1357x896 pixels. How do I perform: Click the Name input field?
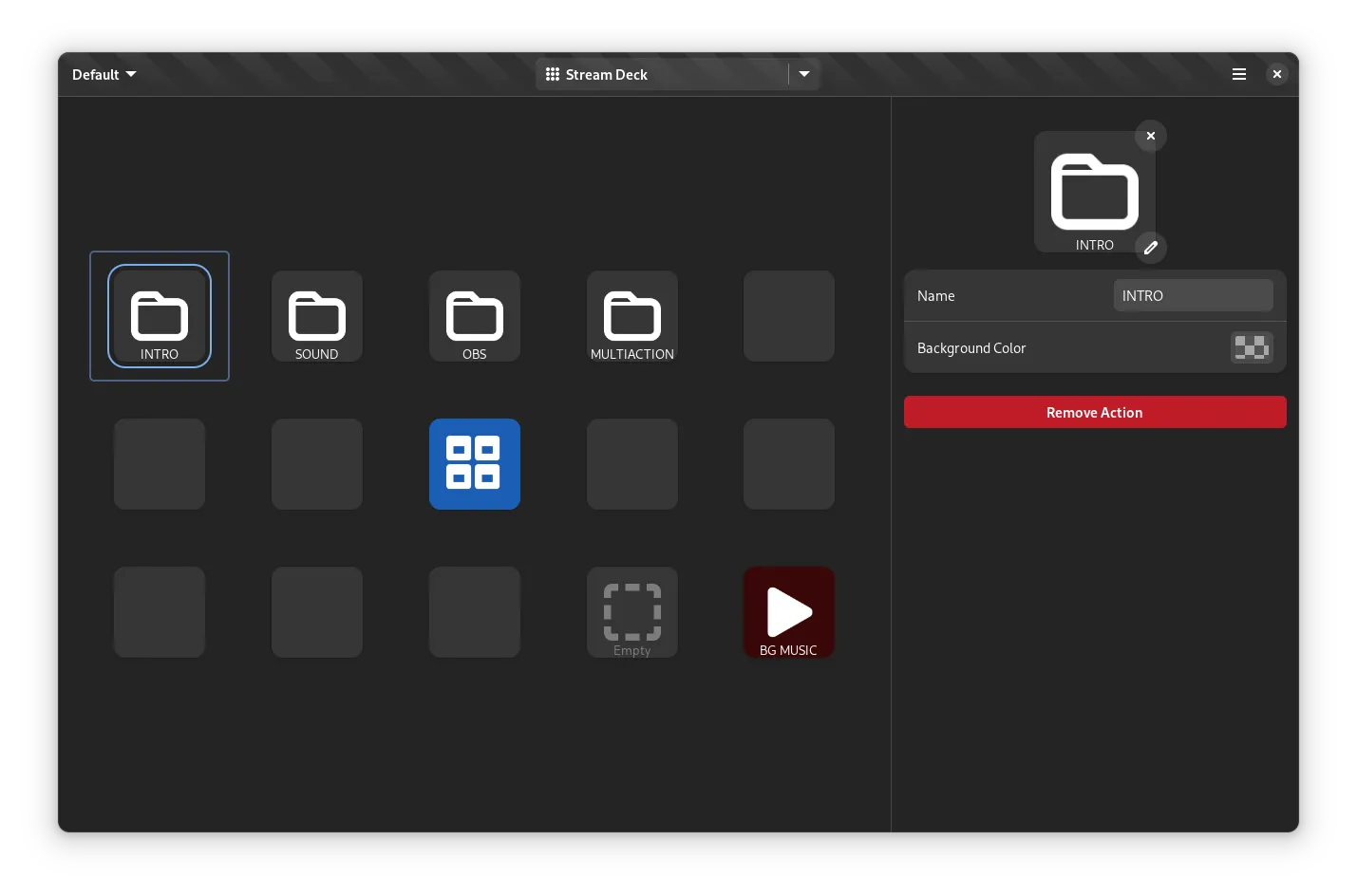[1193, 296]
